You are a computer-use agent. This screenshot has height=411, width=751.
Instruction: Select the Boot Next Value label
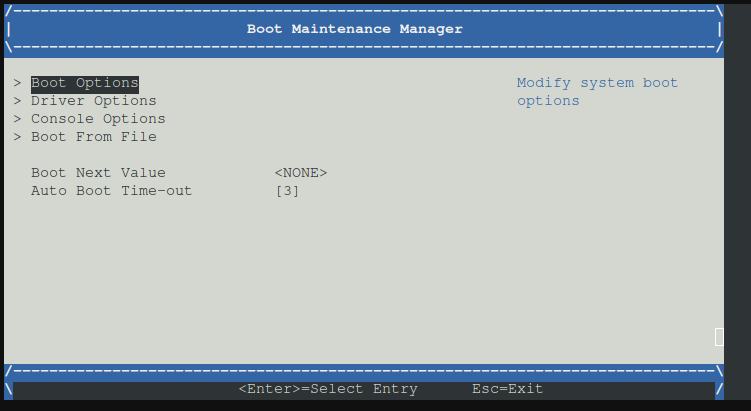tap(98, 173)
